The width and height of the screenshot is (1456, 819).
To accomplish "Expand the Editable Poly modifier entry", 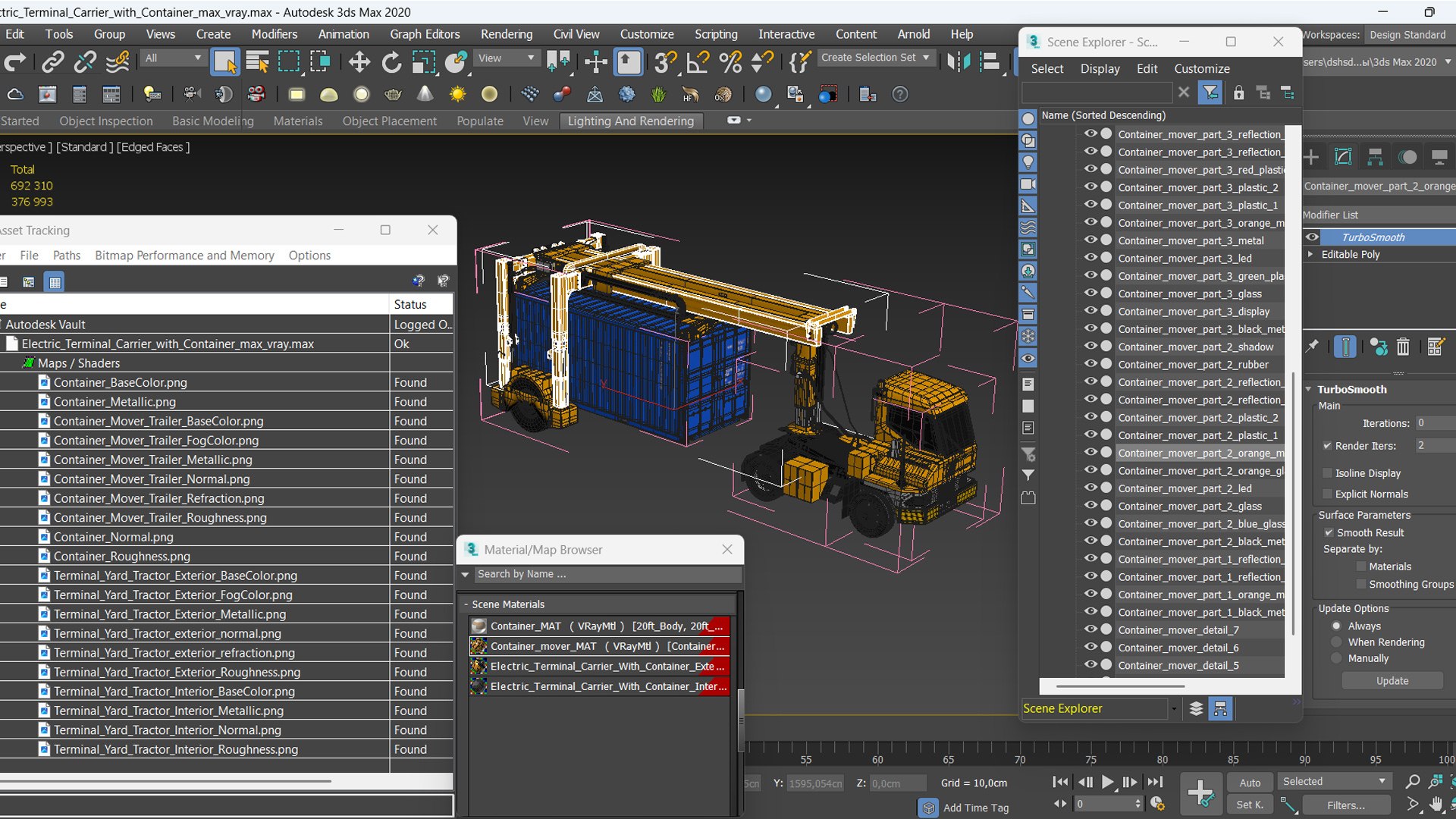I will point(1310,255).
